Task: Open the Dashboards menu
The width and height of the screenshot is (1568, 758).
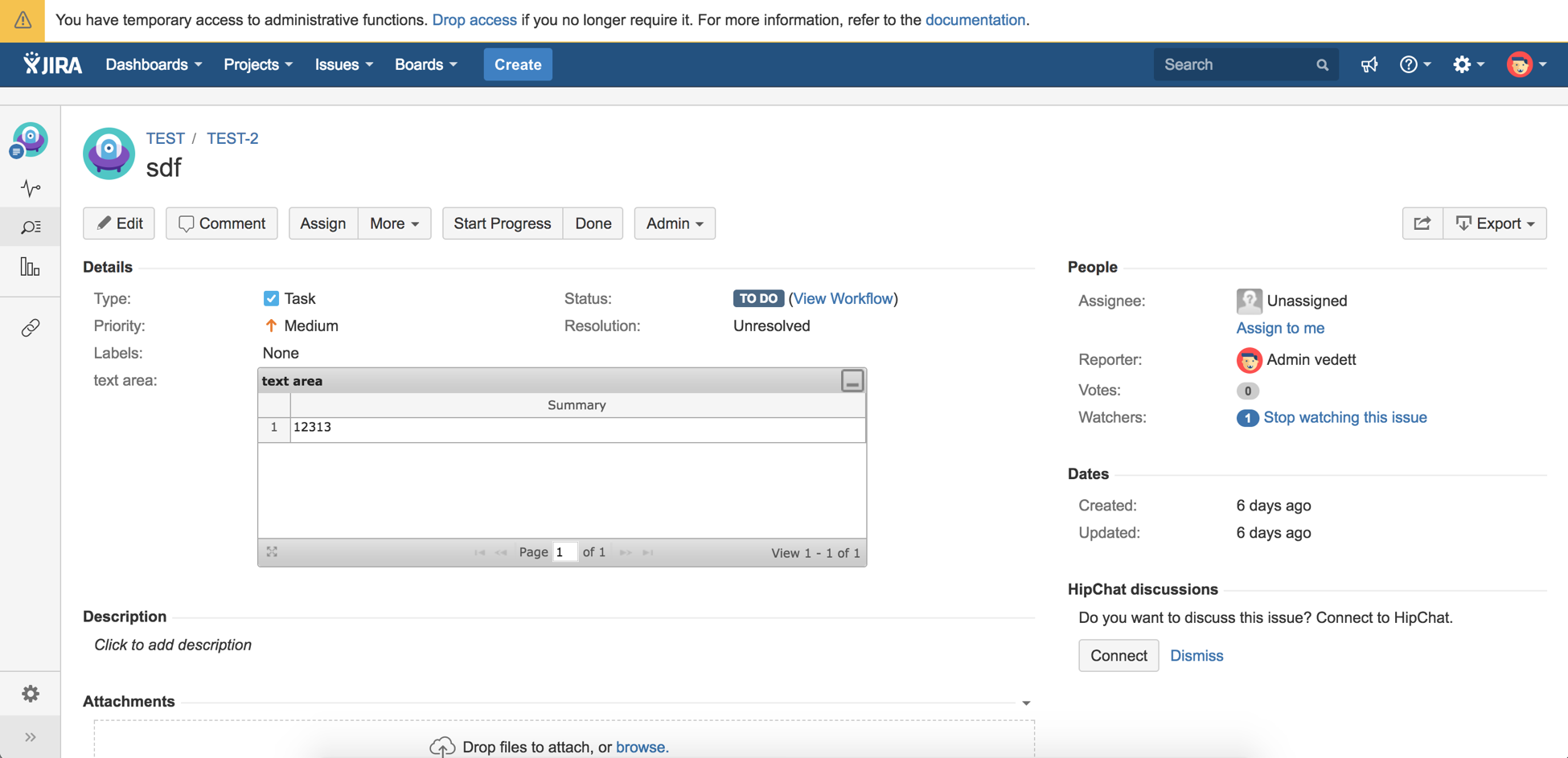Action: tap(153, 65)
